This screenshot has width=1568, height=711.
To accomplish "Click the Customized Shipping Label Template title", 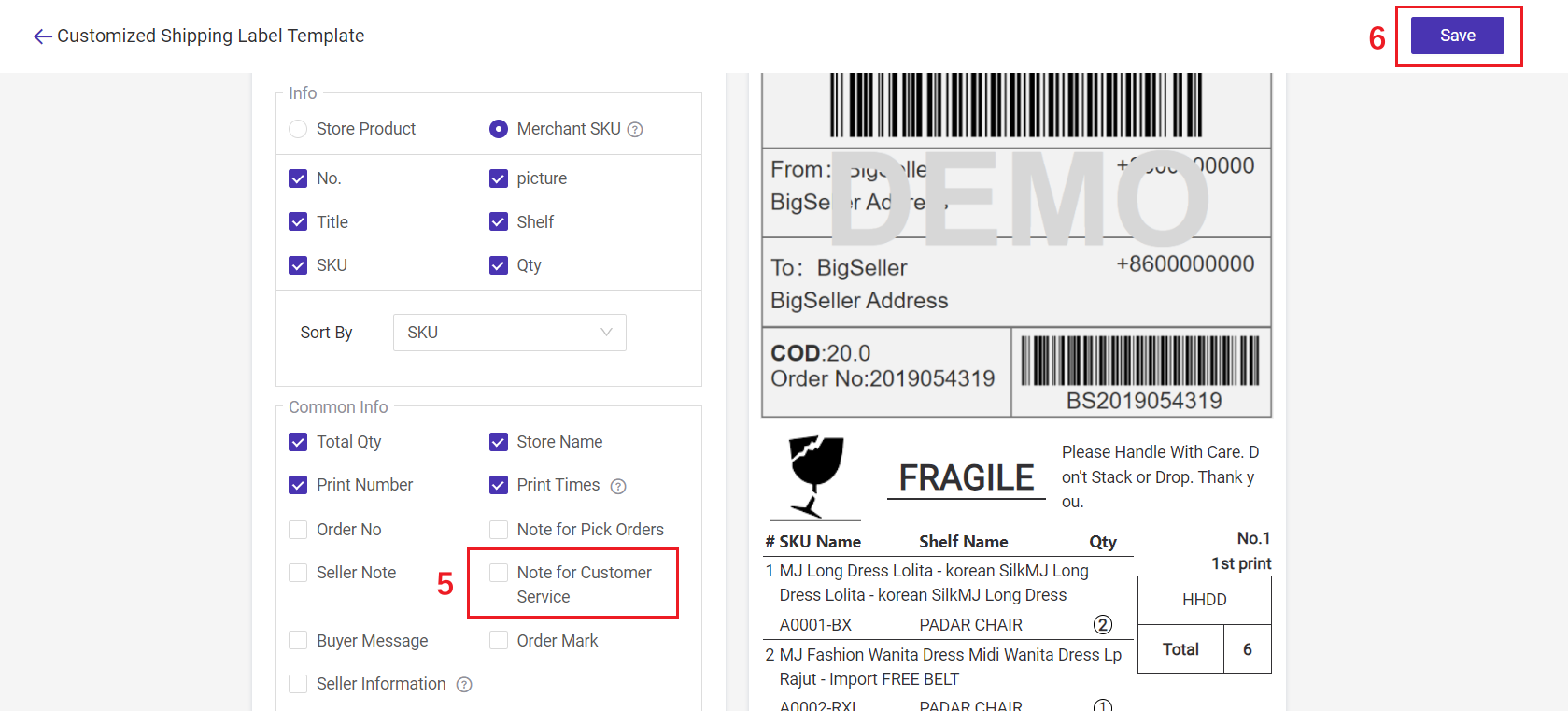I will tap(211, 36).
